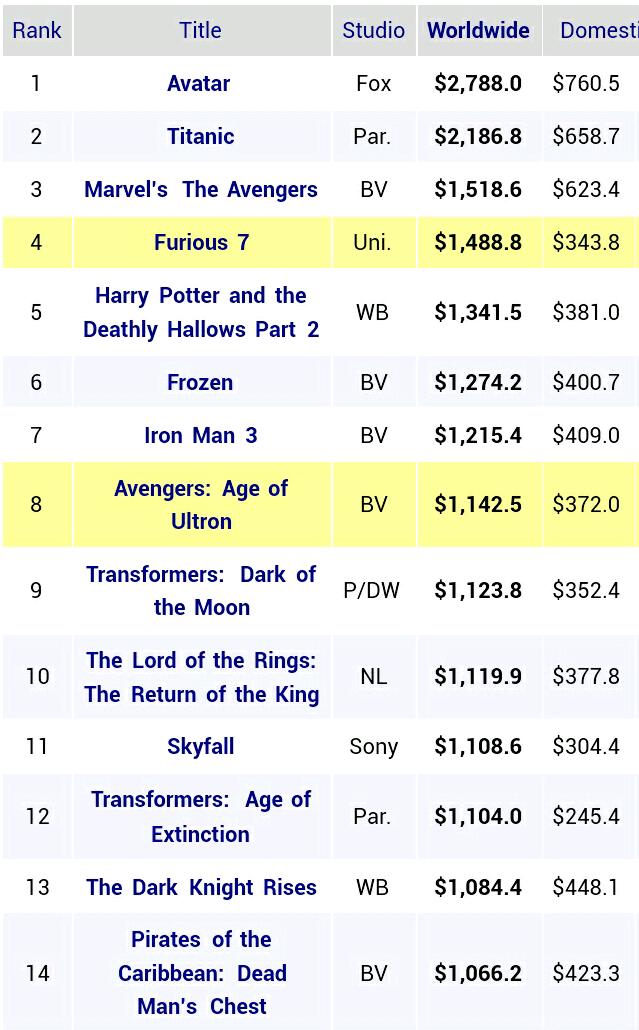Open Harry Potter Deathly Hallows Part 2
Image resolution: width=639 pixels, height=1030 pixels.
pos(201,312)
